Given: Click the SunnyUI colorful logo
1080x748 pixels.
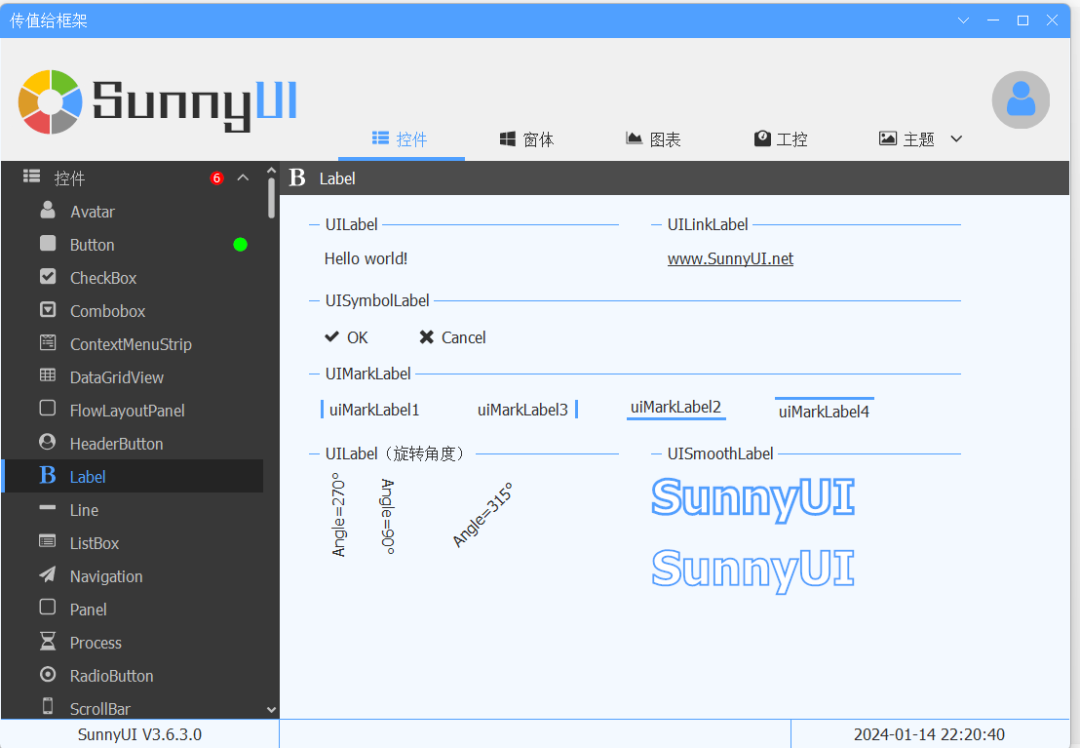Looking at the screenshot, I should coord(50,102).
